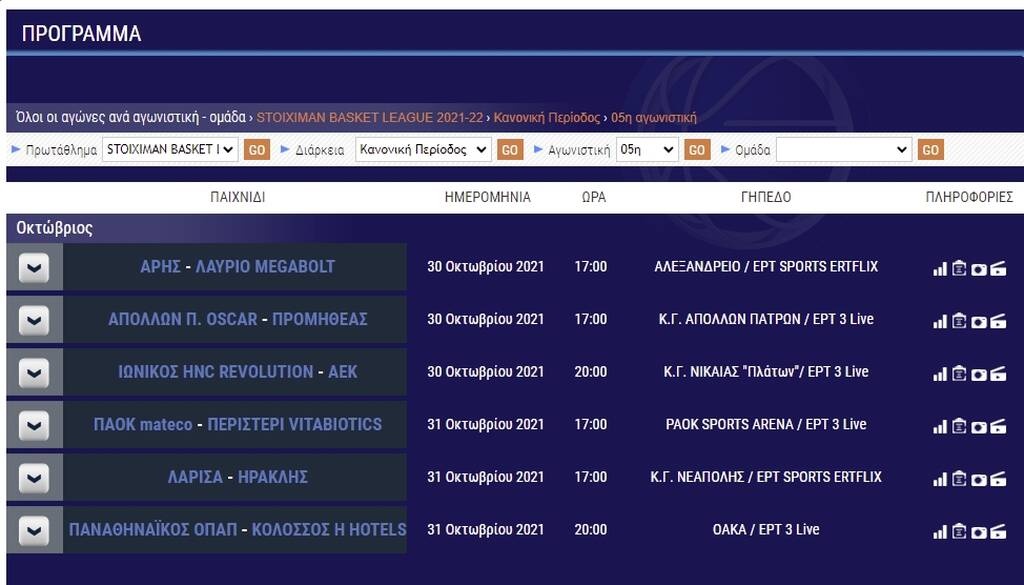Open clipboard report icon for ΠΑΝΑΘΗΝΑΪΚΟΣ - ΚΟΛΟΣΣΟΣ game
The width and height of the screenshot is (1024, 585).
click(959, 531)
